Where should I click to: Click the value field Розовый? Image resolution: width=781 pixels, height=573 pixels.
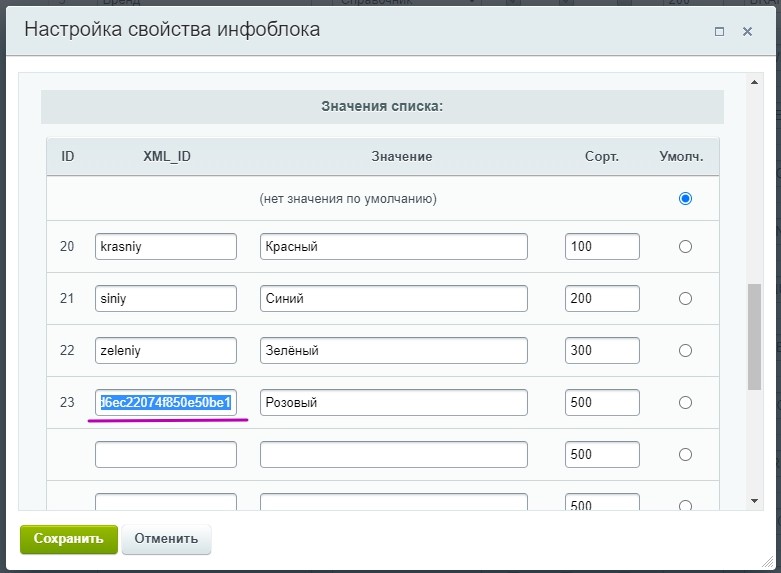(393, 402)
